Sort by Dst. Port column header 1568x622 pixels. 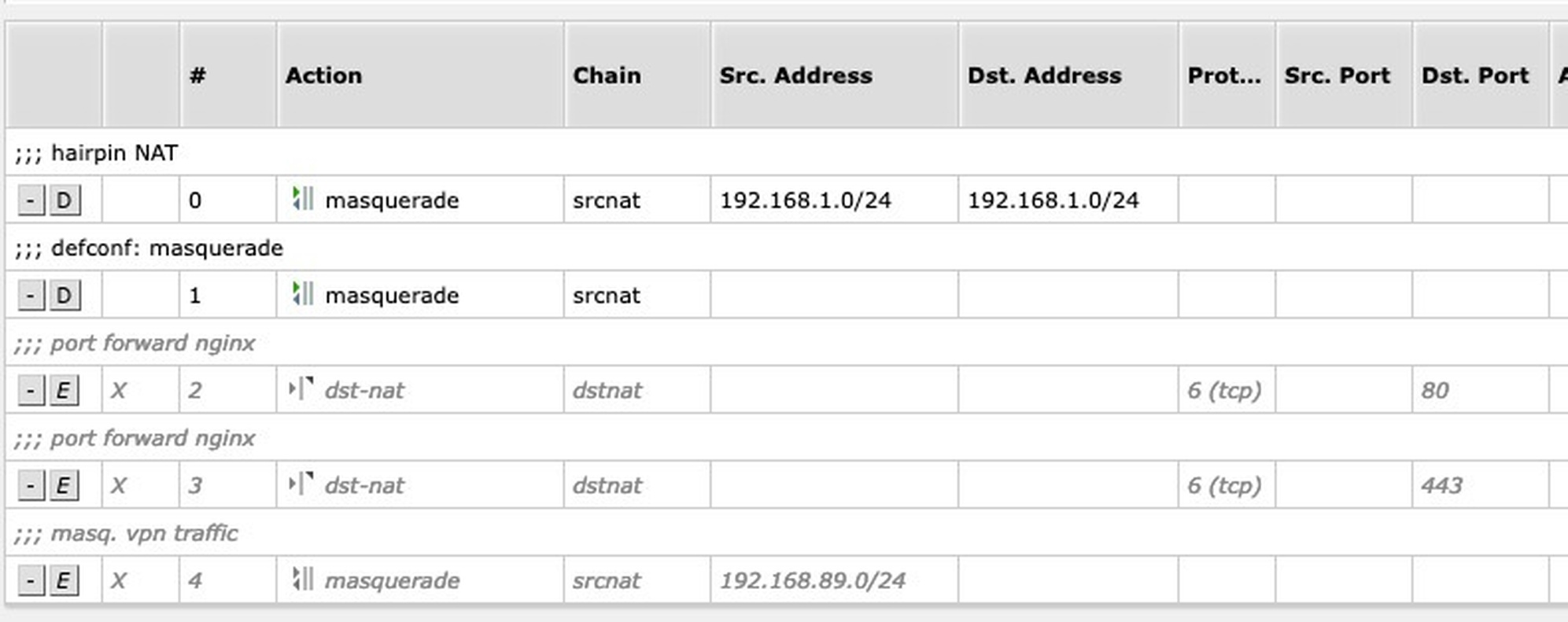coord(1481,75)
